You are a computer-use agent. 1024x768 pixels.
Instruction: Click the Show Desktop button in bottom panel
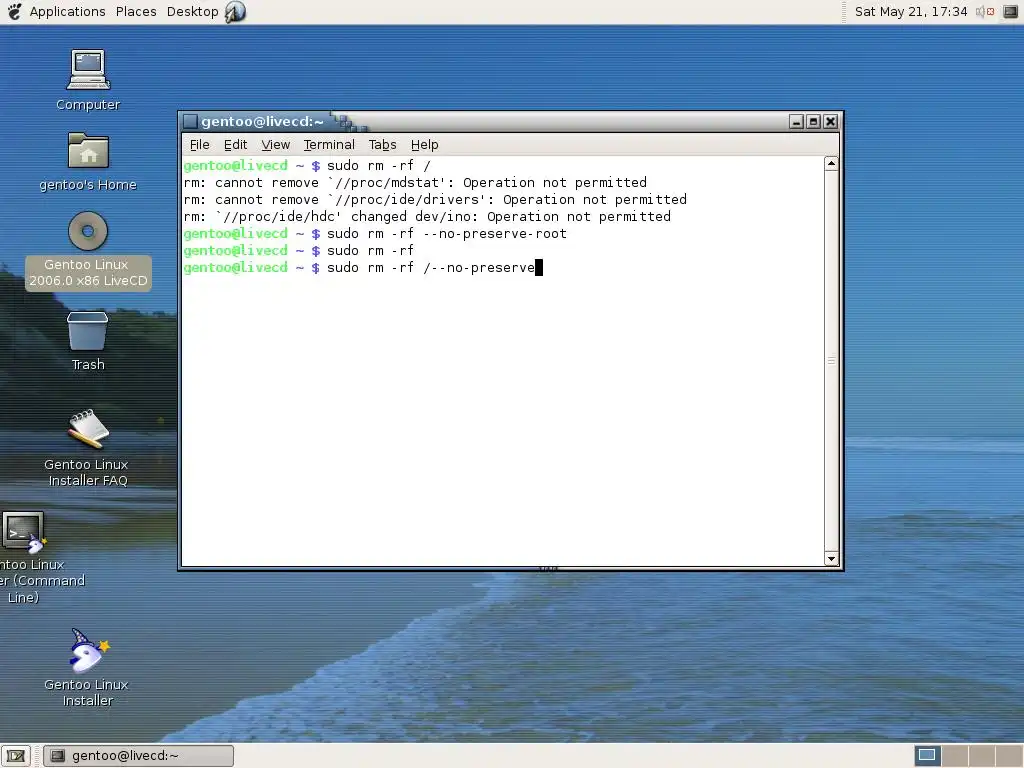[x=16, y=756]
